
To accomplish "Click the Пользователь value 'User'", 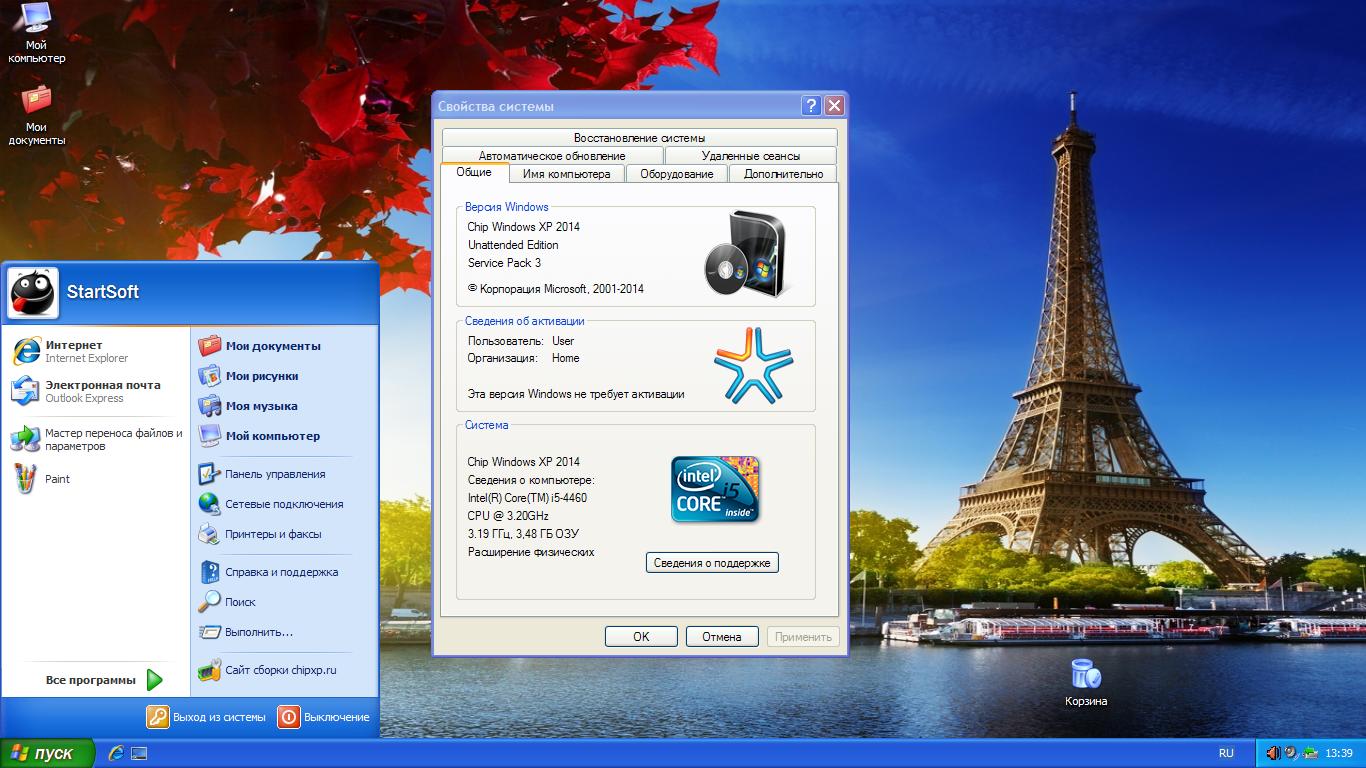I will (x=563, y=341).
